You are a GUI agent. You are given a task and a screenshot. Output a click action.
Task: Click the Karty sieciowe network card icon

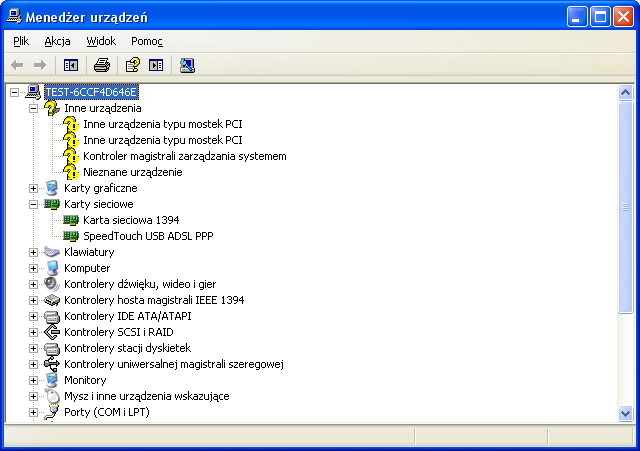click(52, 204)
